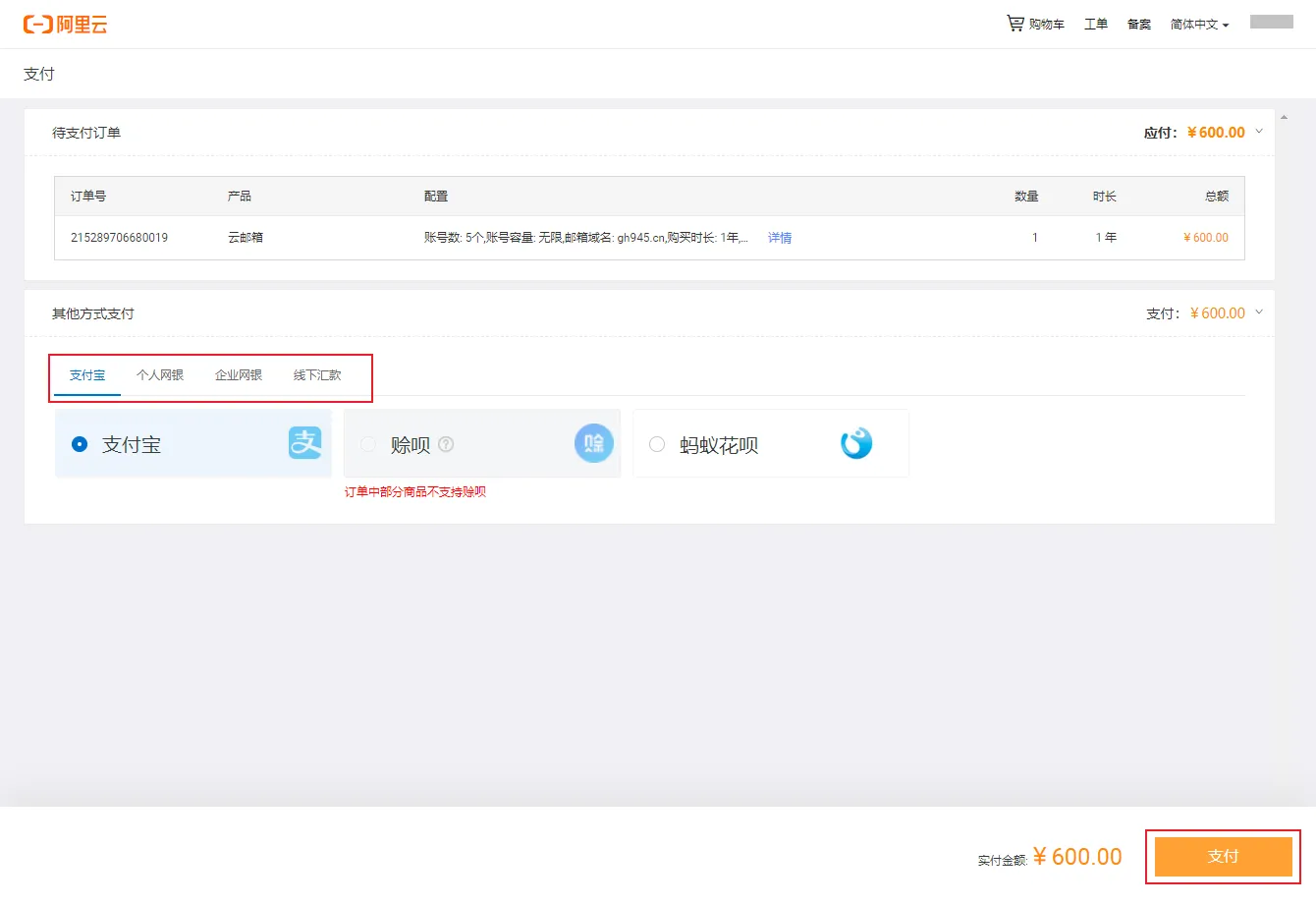Click the question mark icon beside 赊呗

[x=447, y=444]
